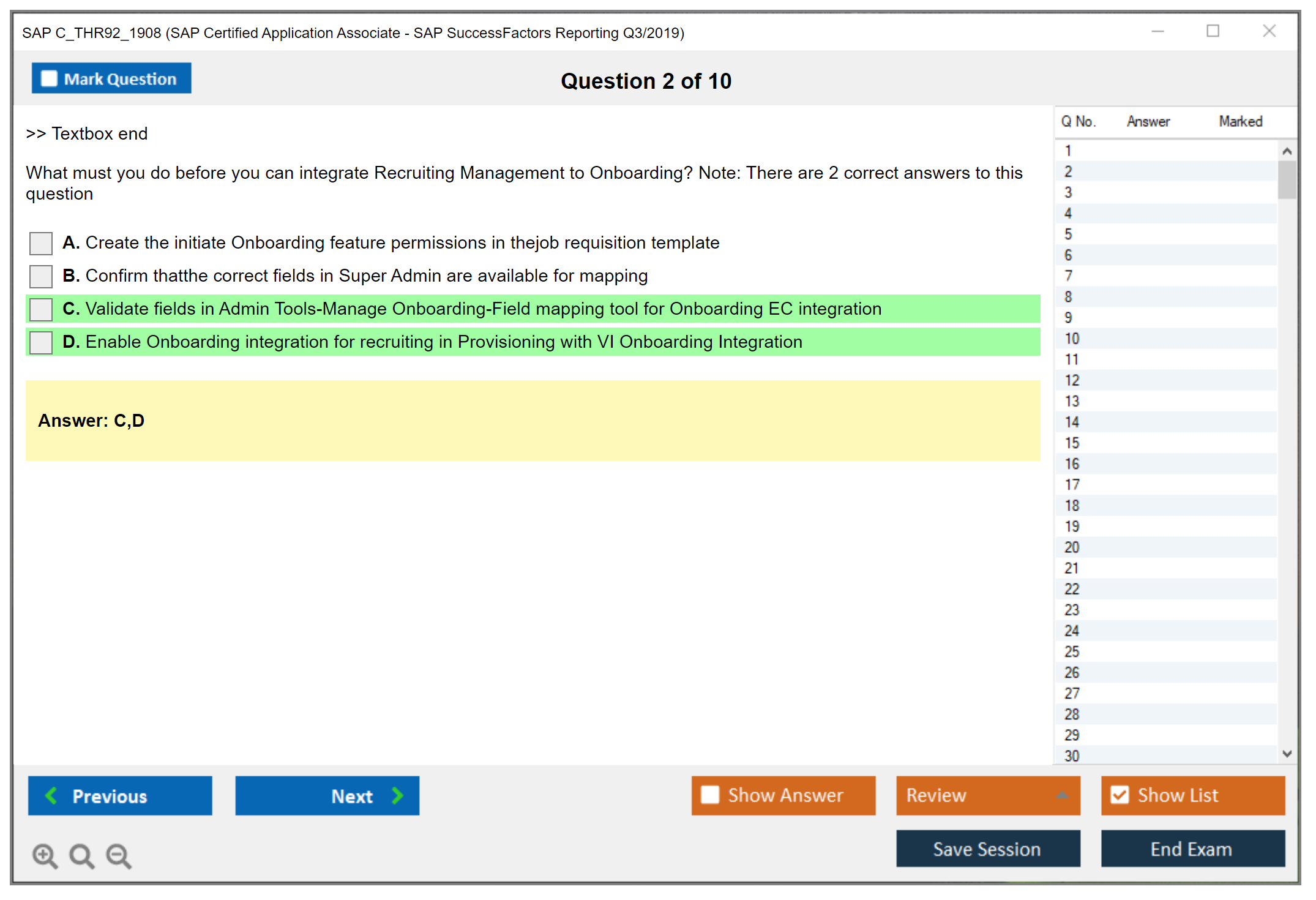Enable the Mark Question checkbox

click(x=49, y=78)
